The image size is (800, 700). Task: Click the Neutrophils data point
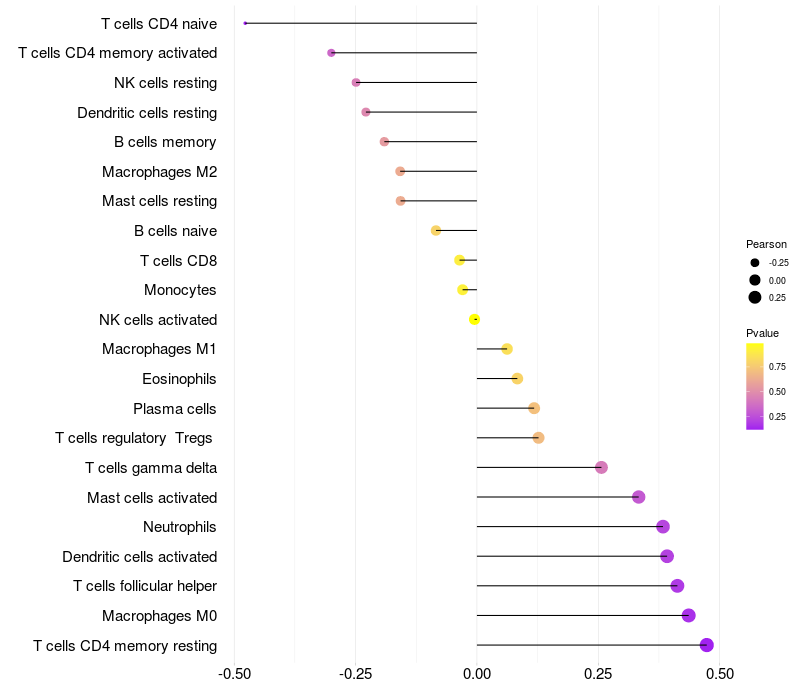coord(663,527)
